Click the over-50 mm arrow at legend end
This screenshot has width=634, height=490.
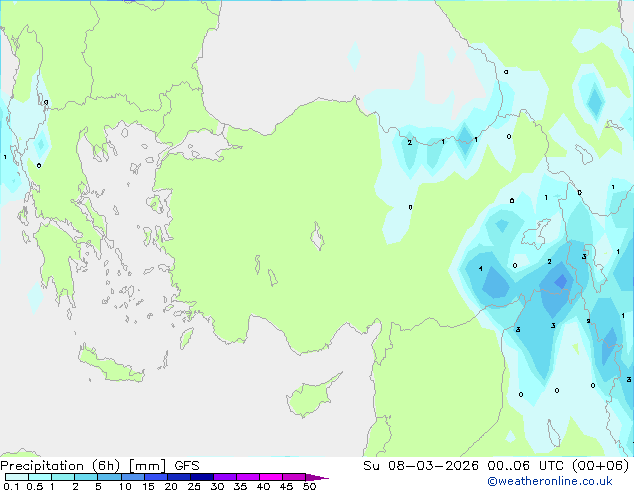click(317, 477)
